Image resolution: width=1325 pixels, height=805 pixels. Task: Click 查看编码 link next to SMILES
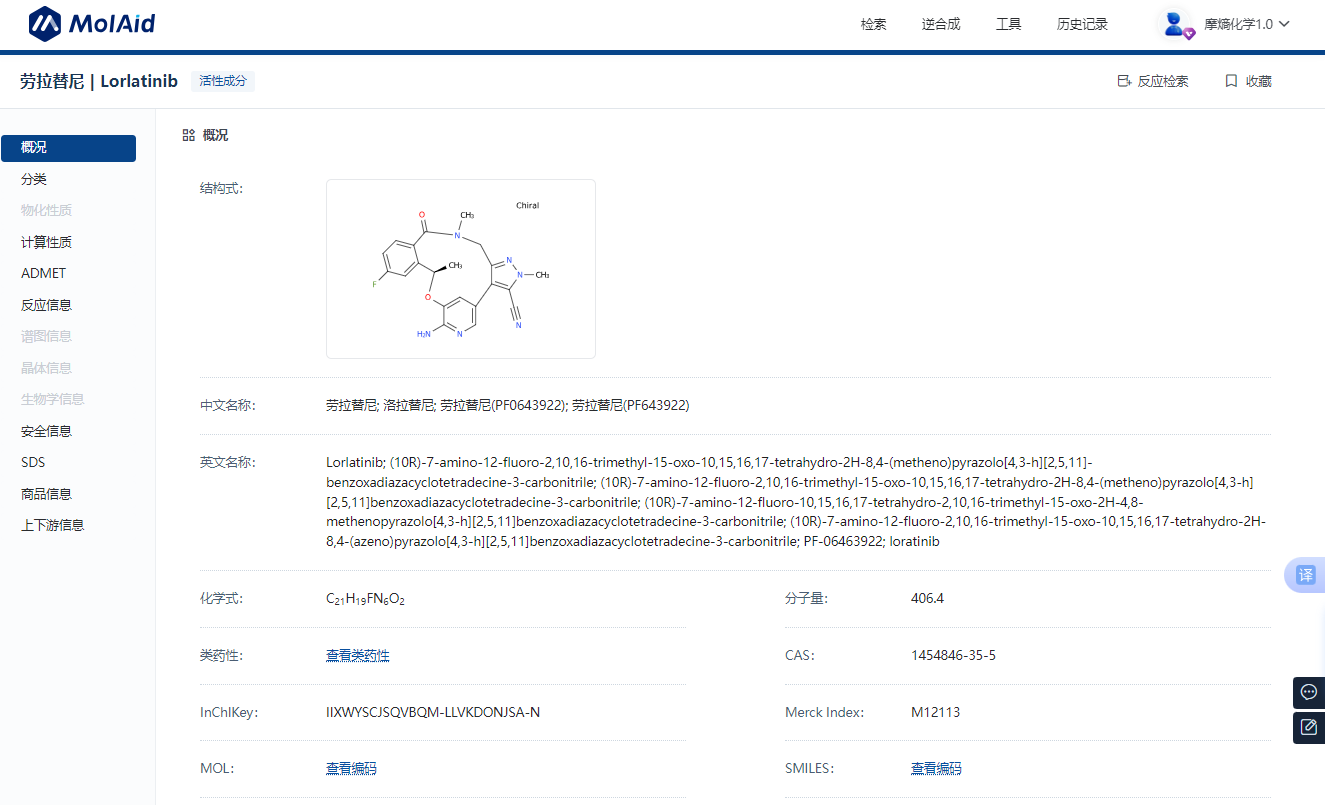click(936, 769)
